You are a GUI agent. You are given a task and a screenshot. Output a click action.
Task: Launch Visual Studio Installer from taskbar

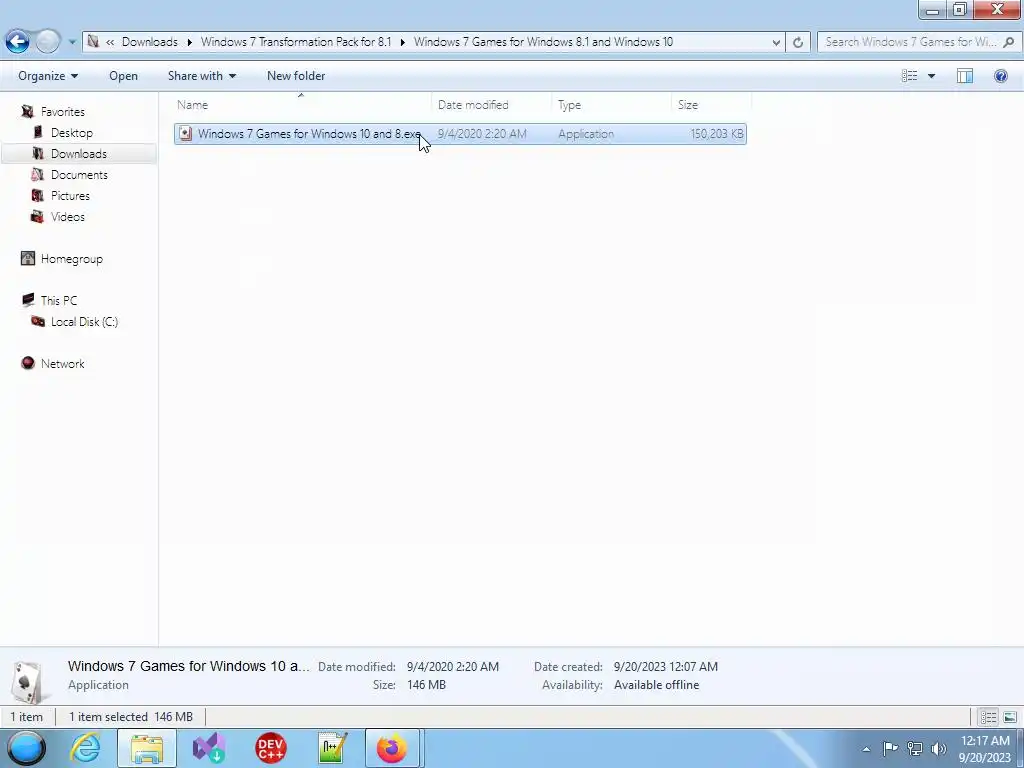pyautogui.click(x=209, y=748)
